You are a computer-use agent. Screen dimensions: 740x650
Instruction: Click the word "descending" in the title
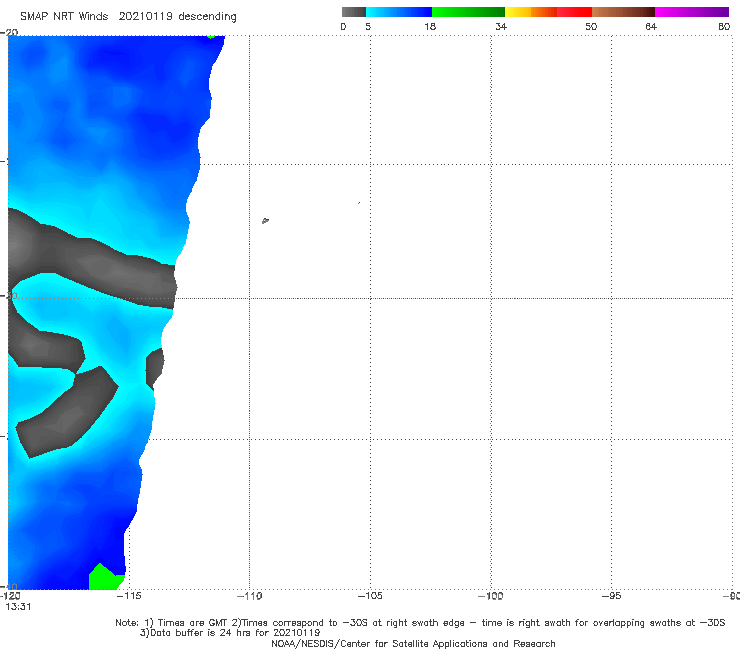[x=207, y=17]
